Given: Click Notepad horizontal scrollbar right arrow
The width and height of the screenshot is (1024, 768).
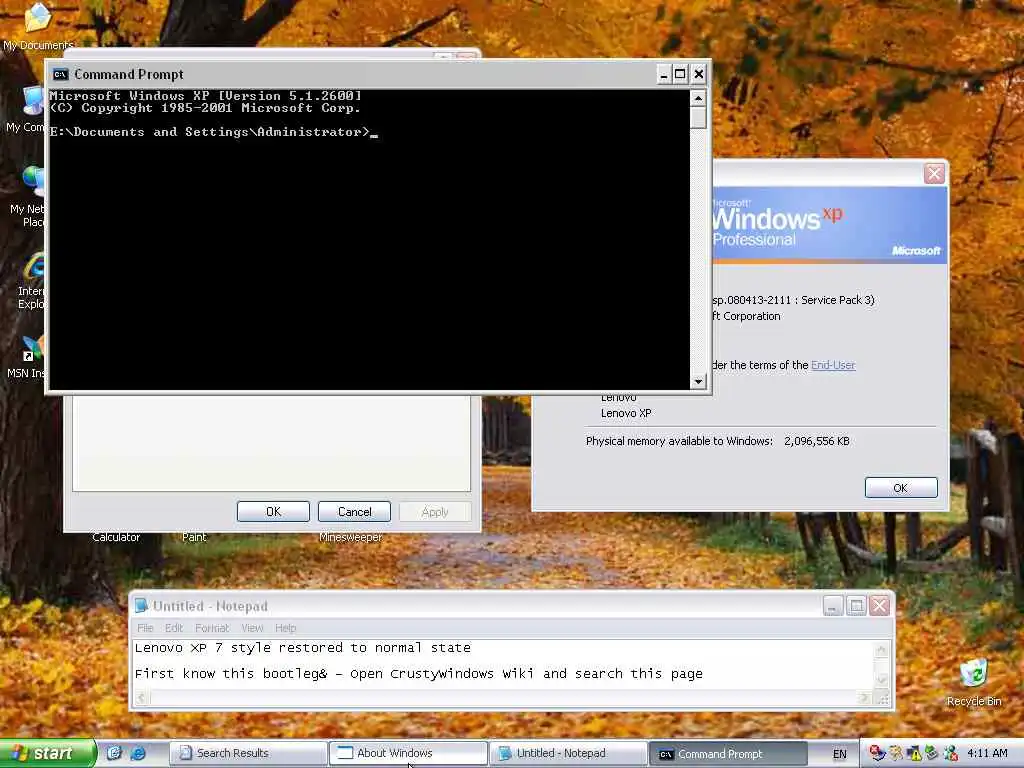Looking at the screenshot, I should tap(865, 698).
